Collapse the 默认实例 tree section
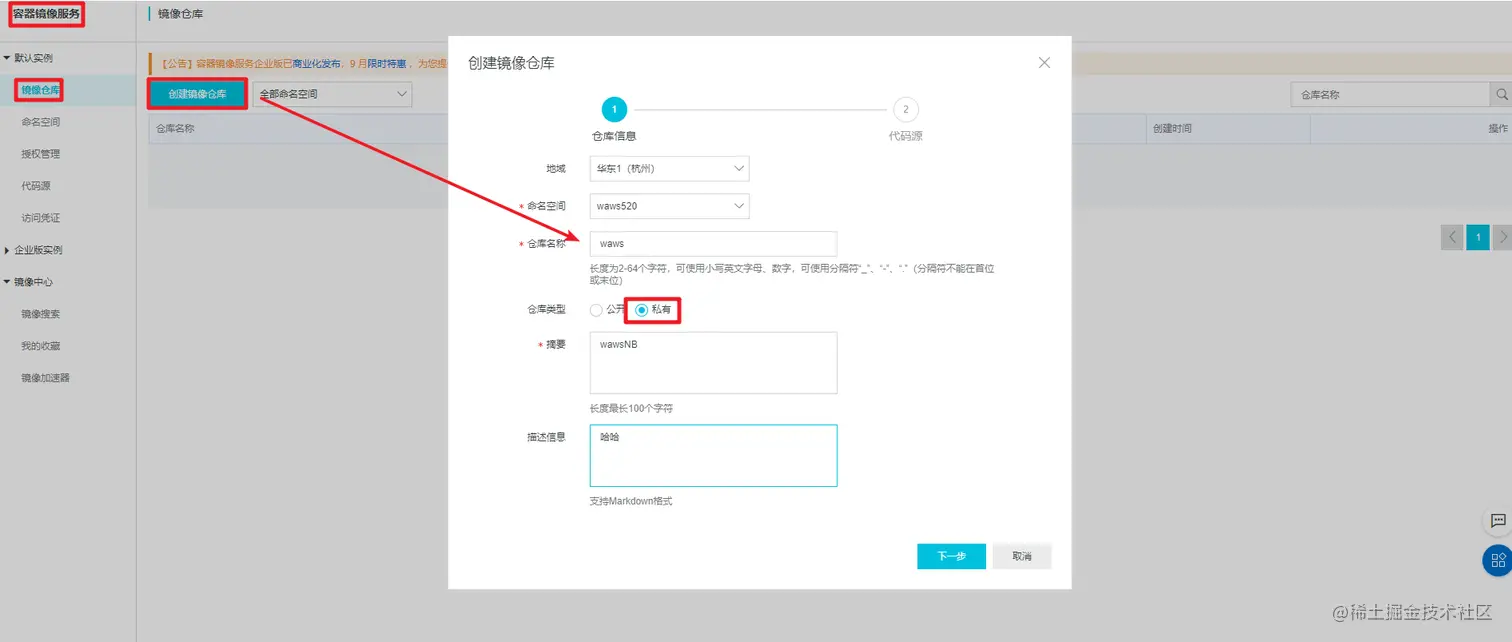 tap(7, 58)
